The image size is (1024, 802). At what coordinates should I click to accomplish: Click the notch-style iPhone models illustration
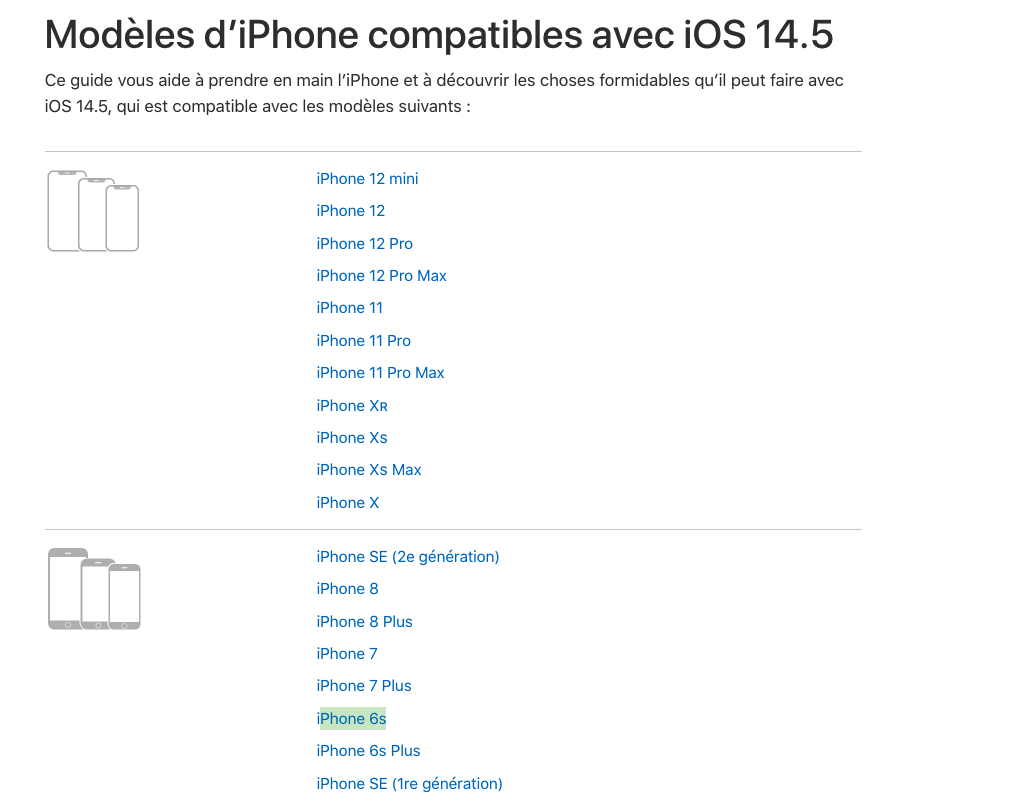(93, 211)
